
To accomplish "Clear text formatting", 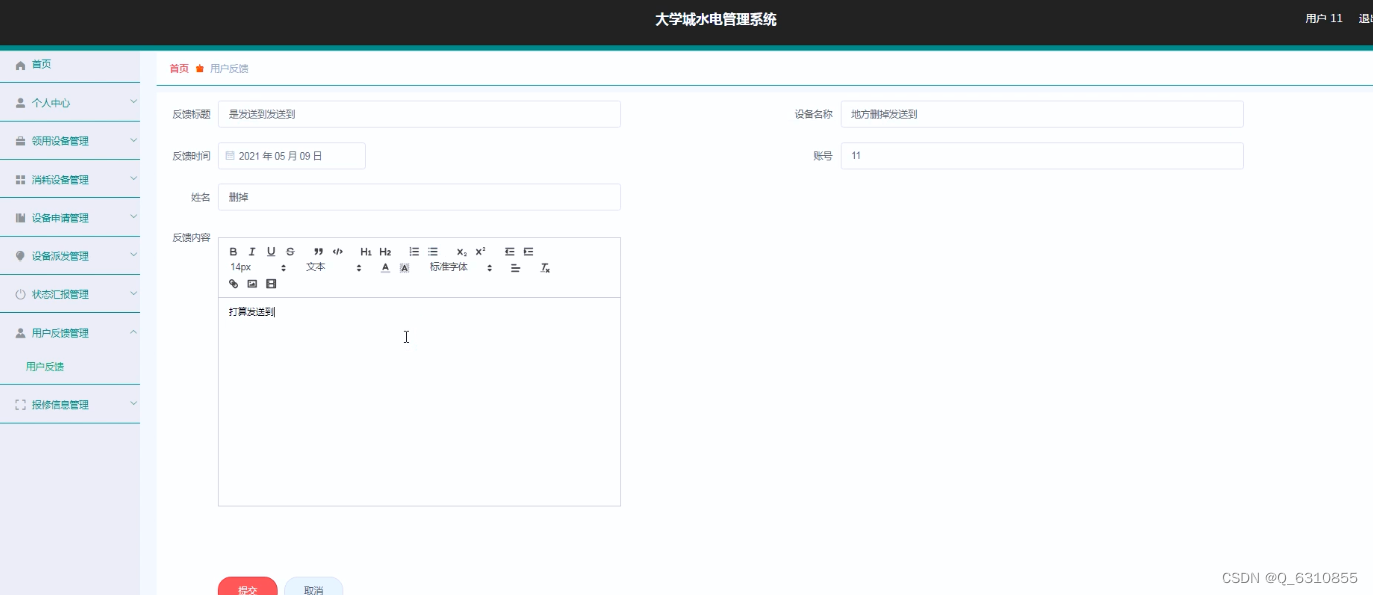I will click(x=545, y=268).
